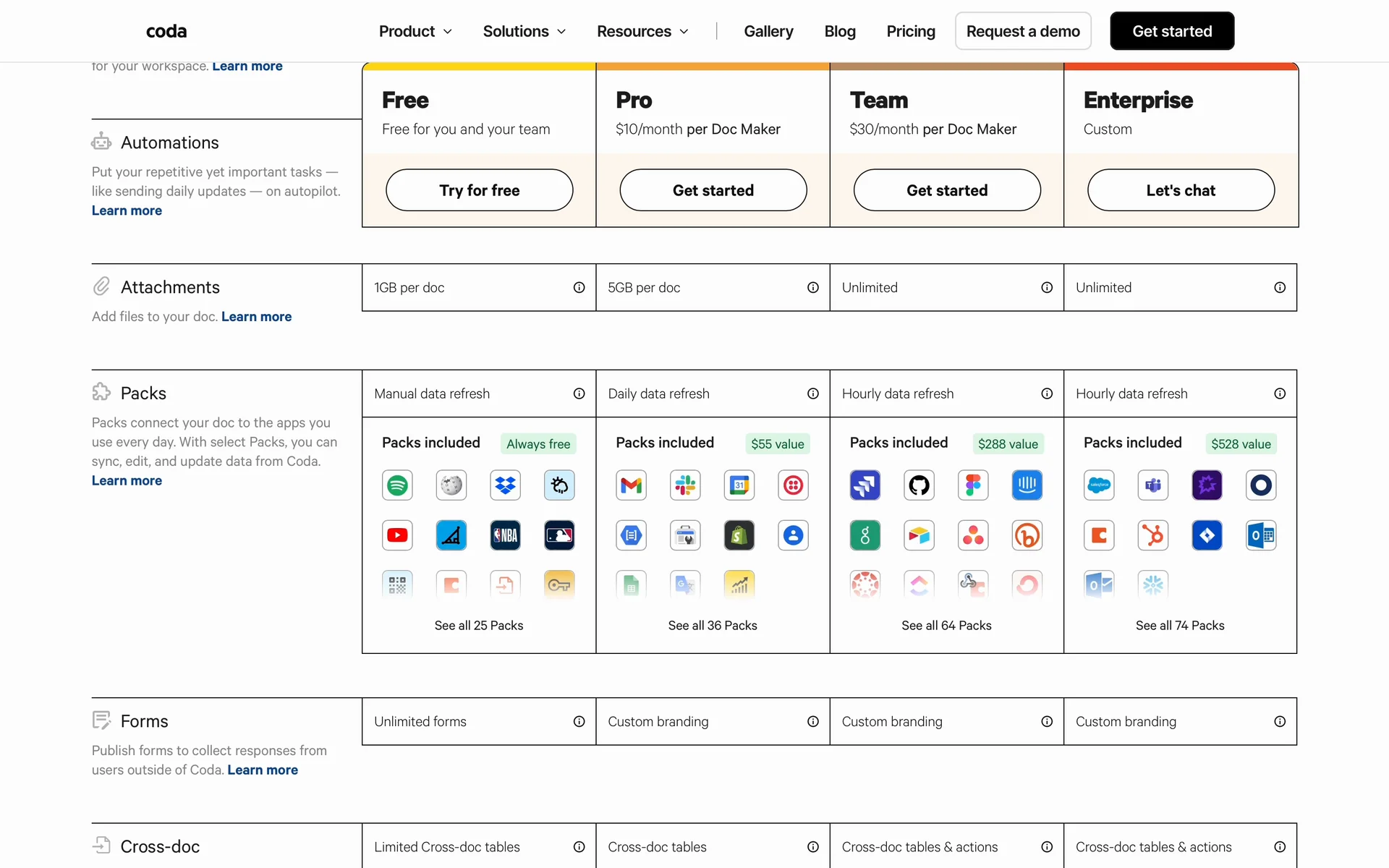Screen dimensions: 1389x868
Task: Open info icon for 1GB per doc
Action: pos(579,288)
